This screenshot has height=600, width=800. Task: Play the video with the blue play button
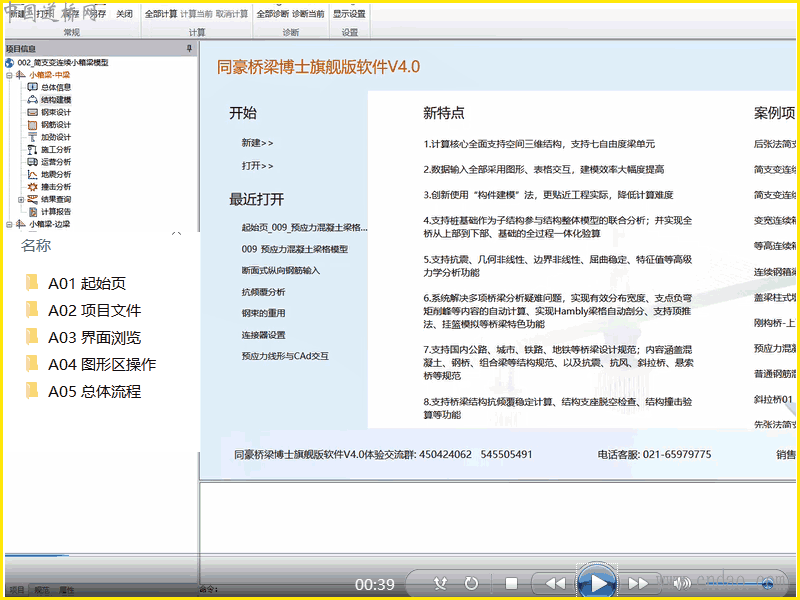pyautogui.click(x=597, y=583)
